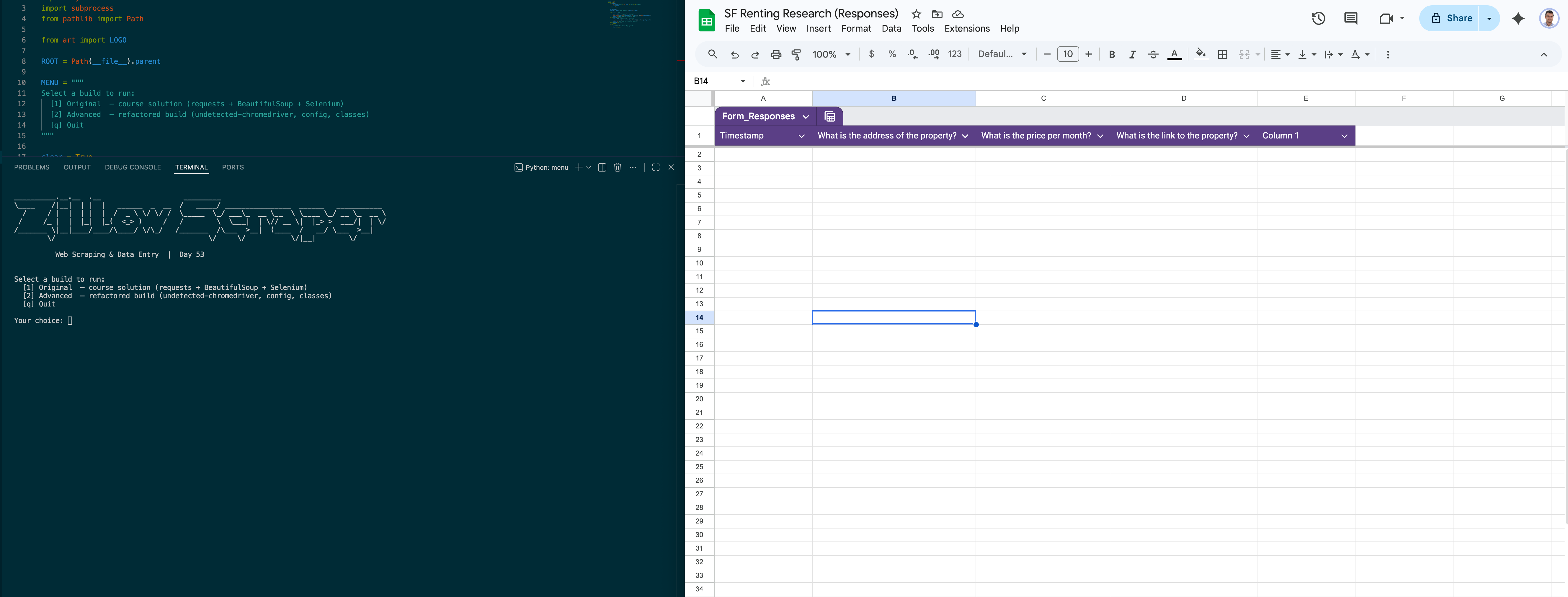The image size is (1568, 597).
Task: Open the comments panel
Action: pyautogui.click(x=1351, y=18)
